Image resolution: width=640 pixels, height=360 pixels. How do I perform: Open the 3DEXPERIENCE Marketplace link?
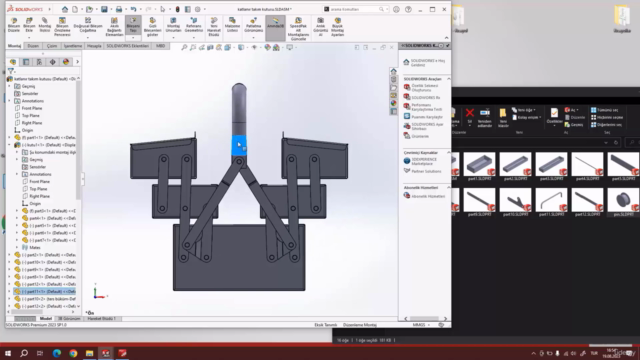pyautogui.click(x=424, y=161)
